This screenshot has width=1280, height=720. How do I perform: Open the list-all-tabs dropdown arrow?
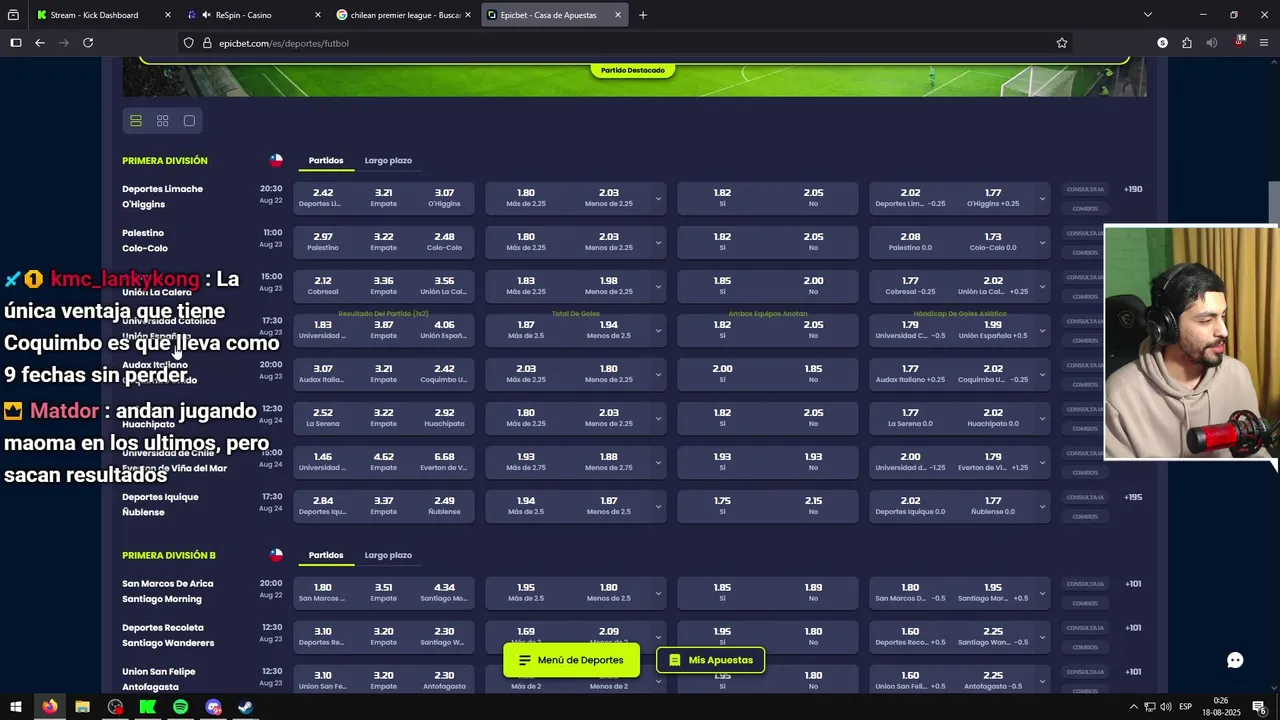click(x=1148, y=15)
